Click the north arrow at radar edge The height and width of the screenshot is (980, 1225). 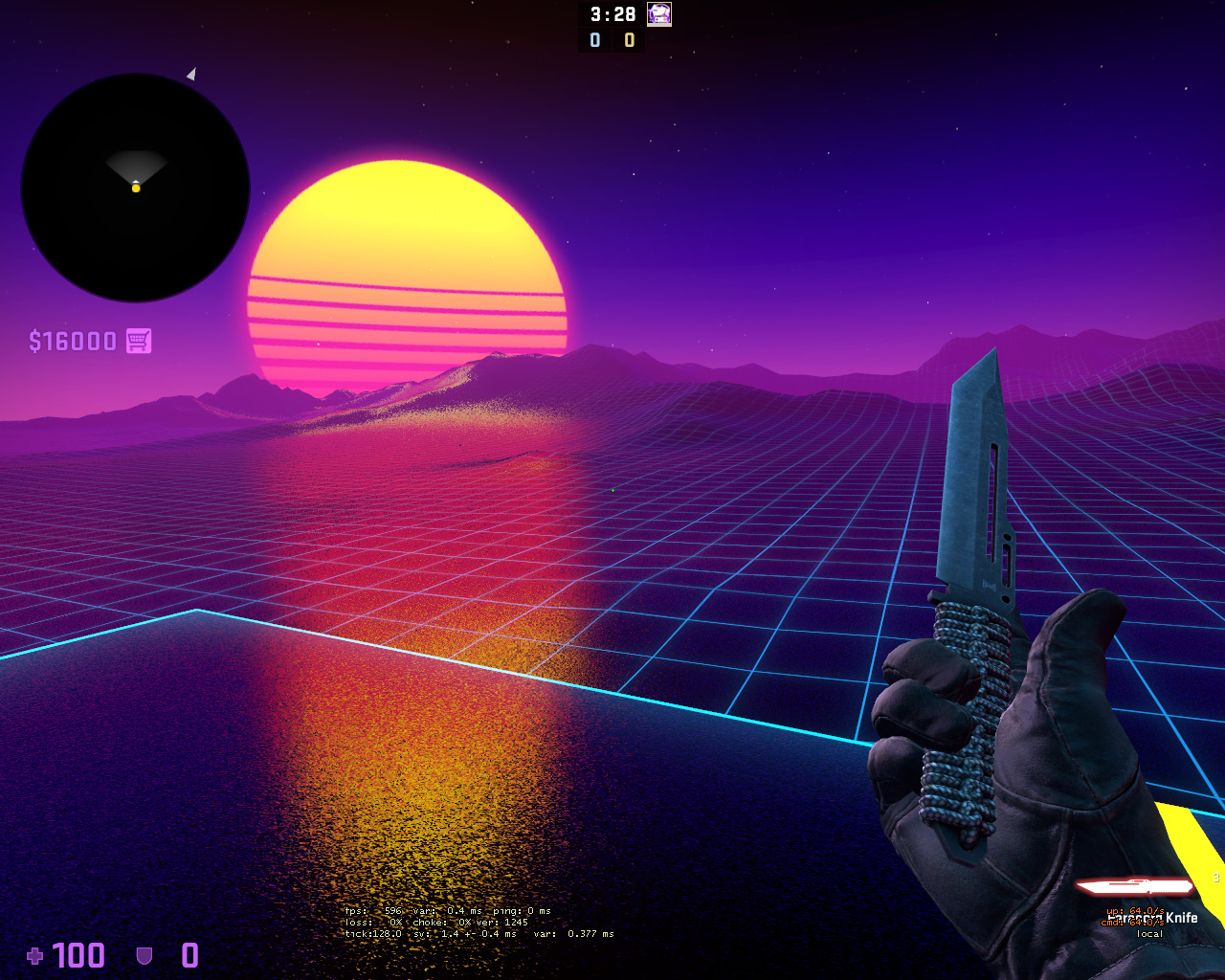(191, 74)
